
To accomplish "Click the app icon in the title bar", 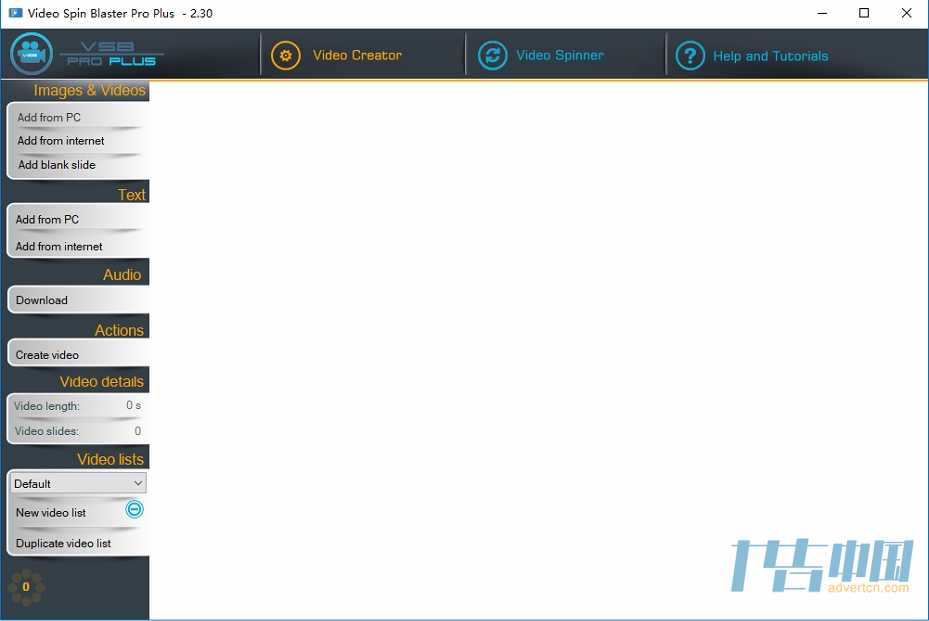I will point(15,12).
